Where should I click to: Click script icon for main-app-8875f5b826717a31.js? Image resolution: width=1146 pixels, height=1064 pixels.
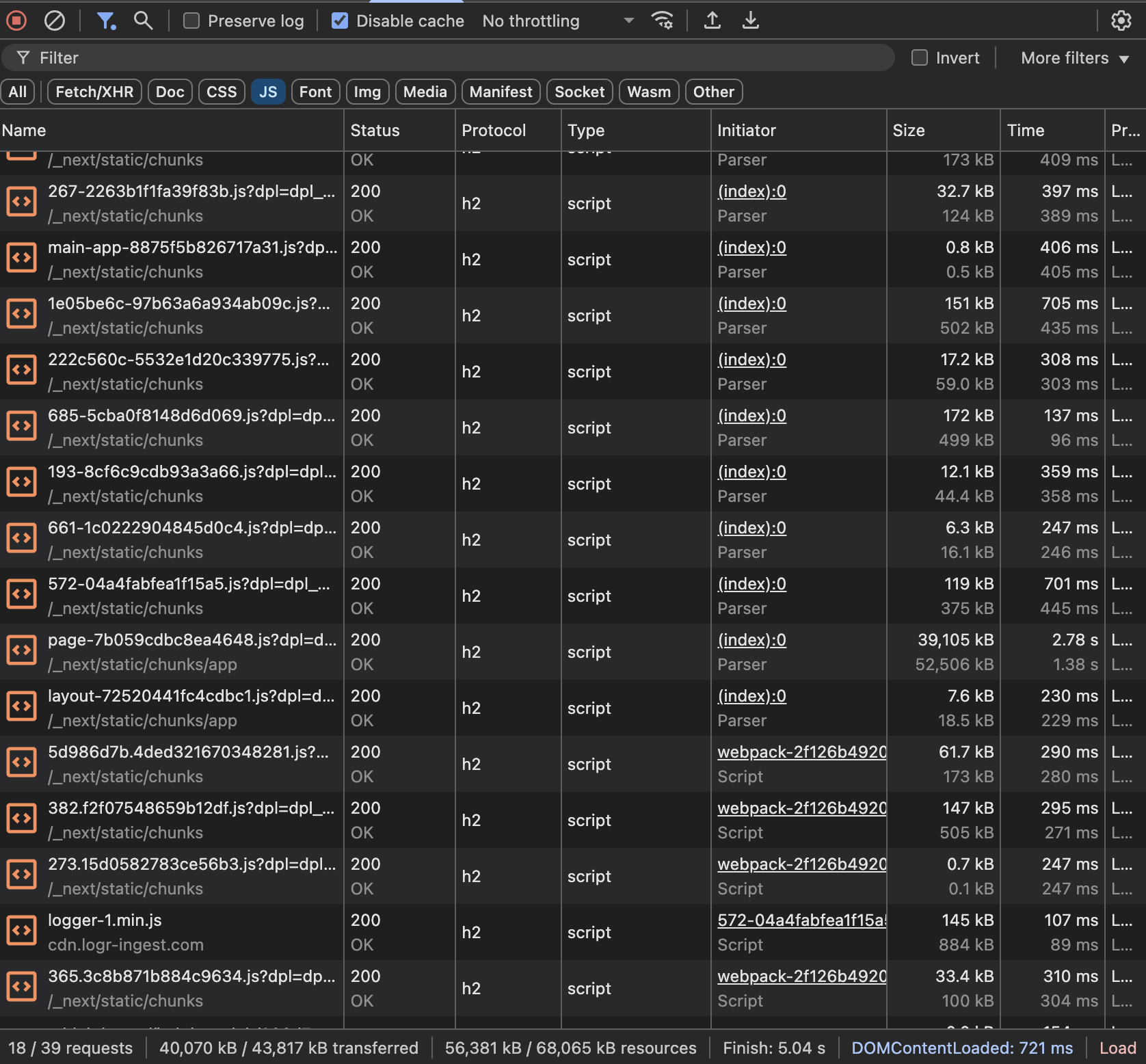click(22, 258)
